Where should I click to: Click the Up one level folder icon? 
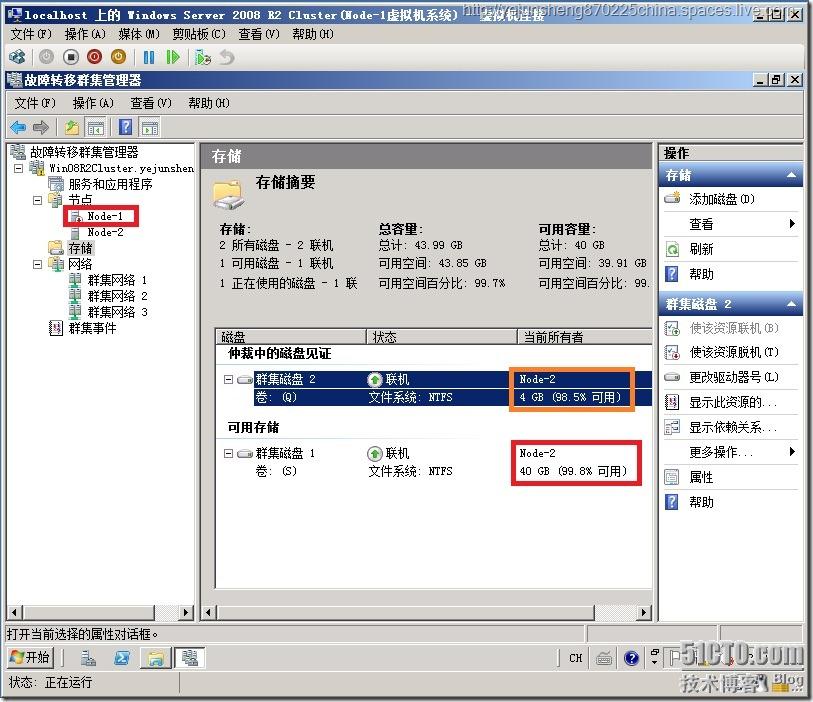72,127
